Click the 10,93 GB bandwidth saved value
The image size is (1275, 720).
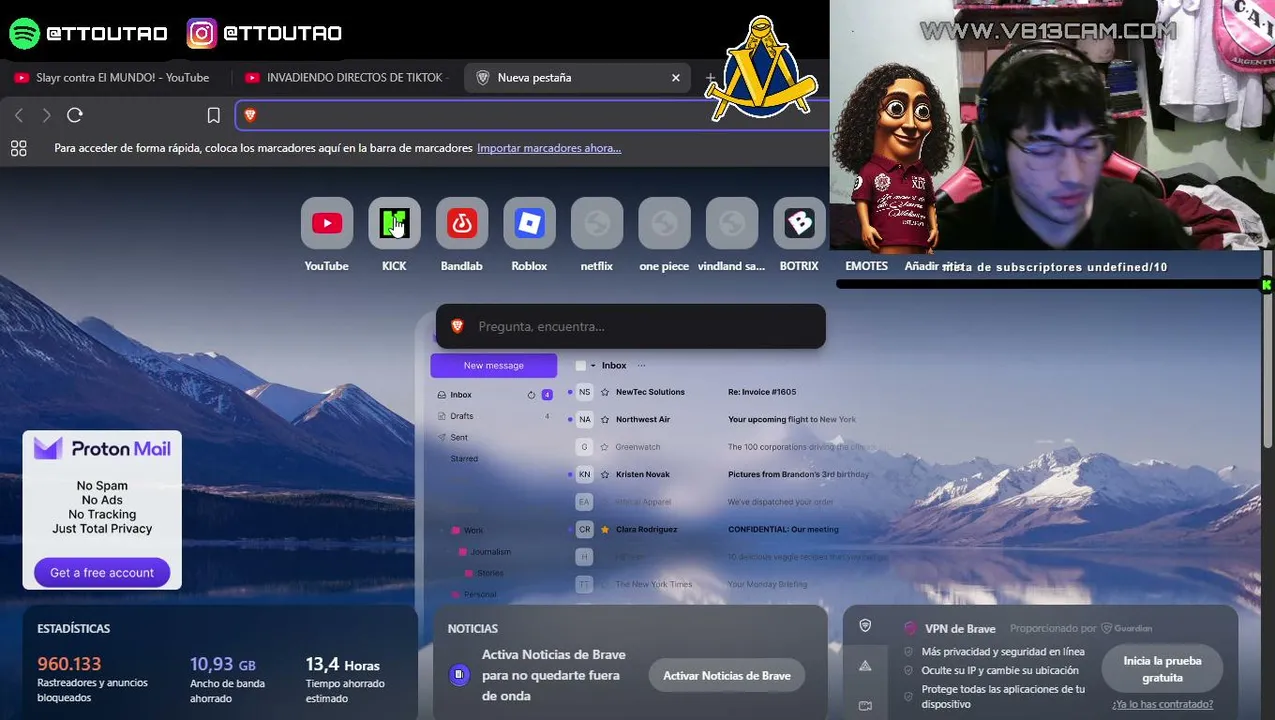pos(223,664)
